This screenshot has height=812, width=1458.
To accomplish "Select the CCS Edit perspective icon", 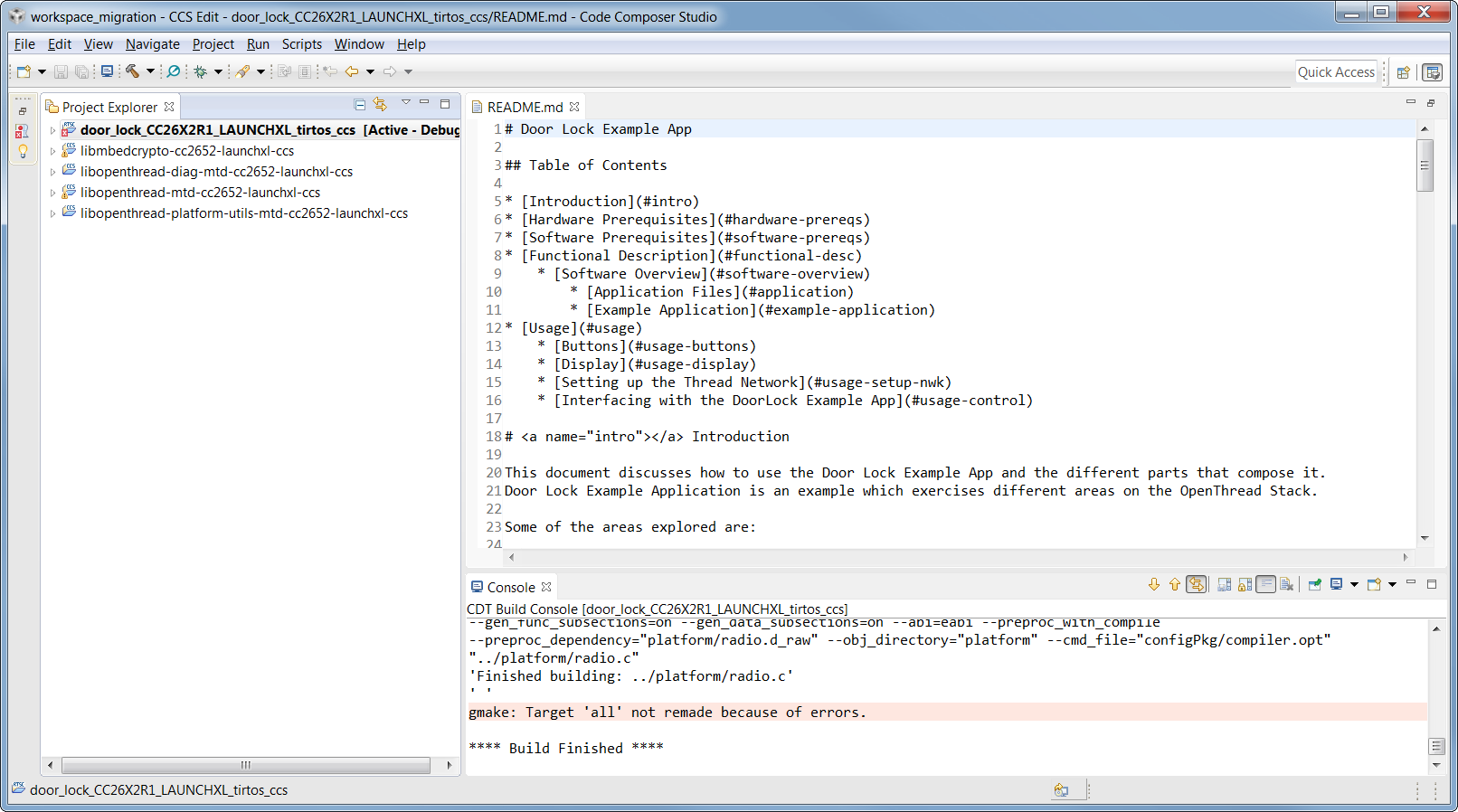I will click(1433, 72).
